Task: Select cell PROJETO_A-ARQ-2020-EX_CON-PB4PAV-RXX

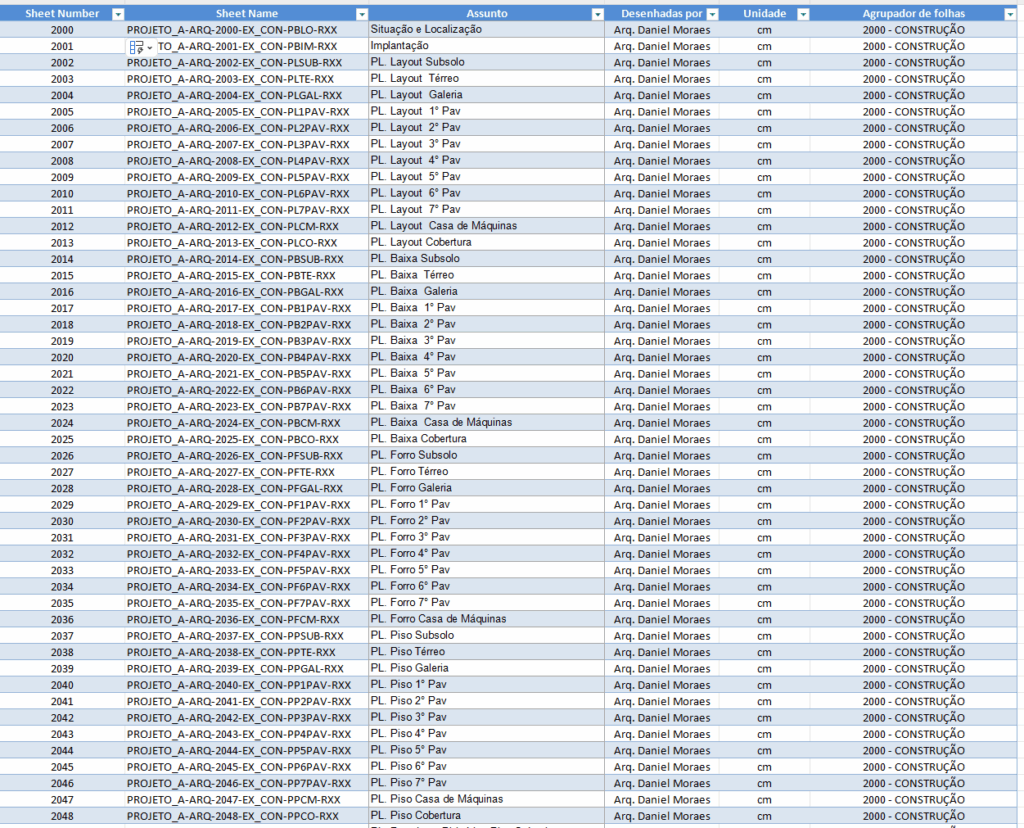Action: click(x=247, y=358)
